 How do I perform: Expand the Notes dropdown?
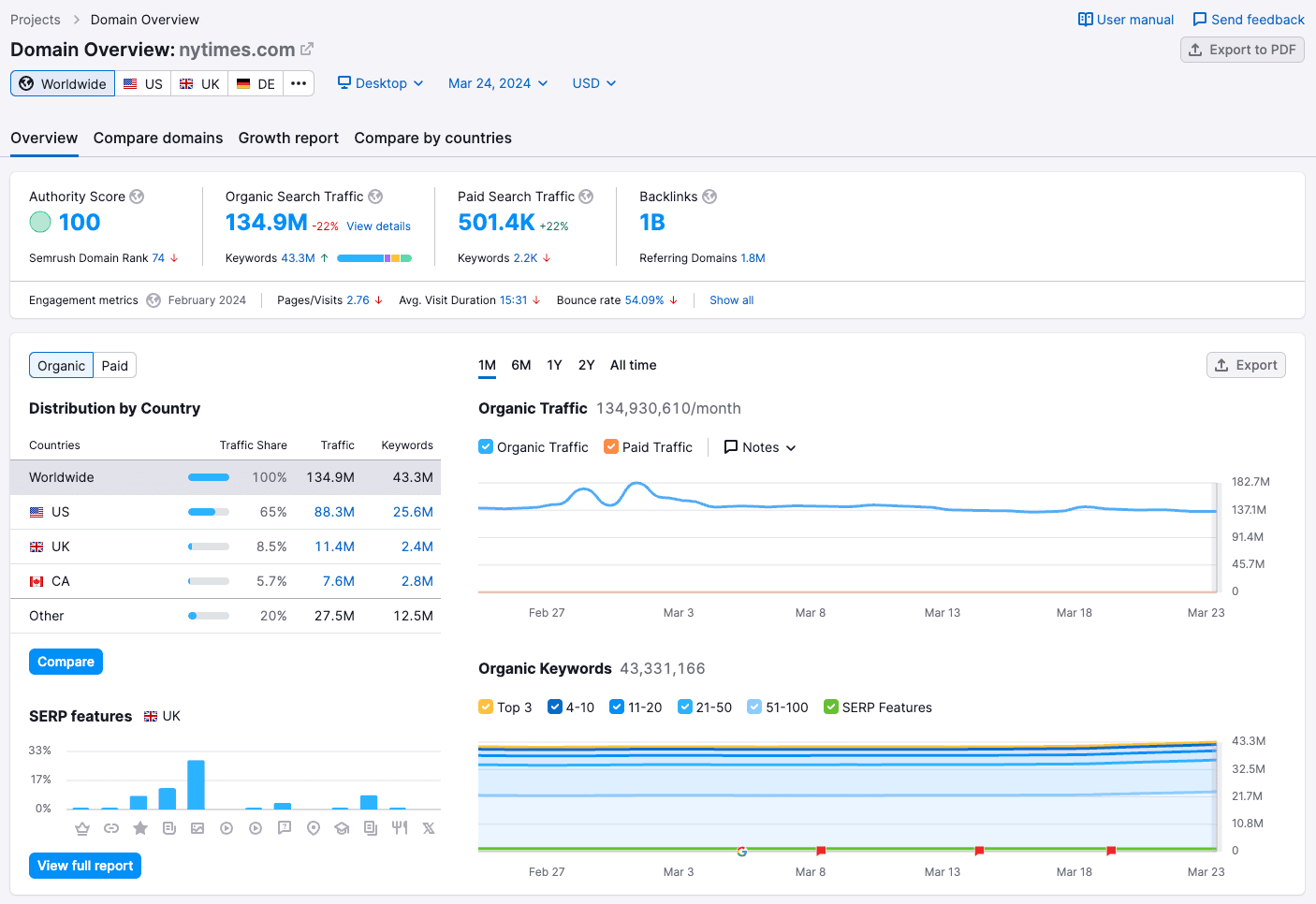click(x=759, y=447)
